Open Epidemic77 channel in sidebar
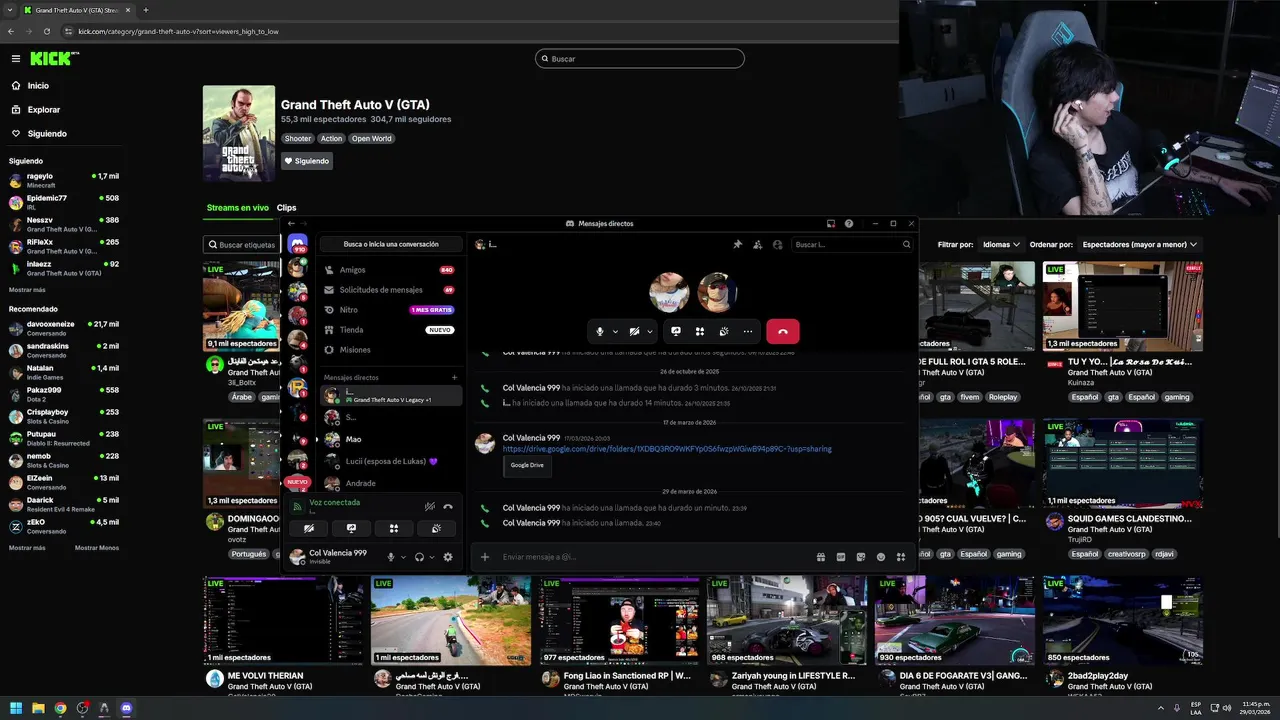The height and width of the screenshot is (720, 1280). click(64, 202)
